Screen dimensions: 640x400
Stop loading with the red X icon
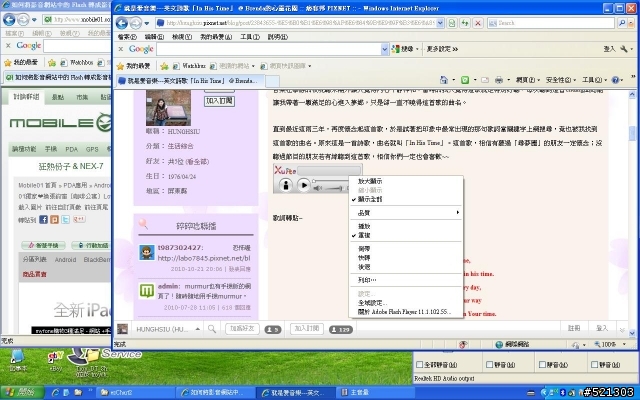(x=477, y=23)
